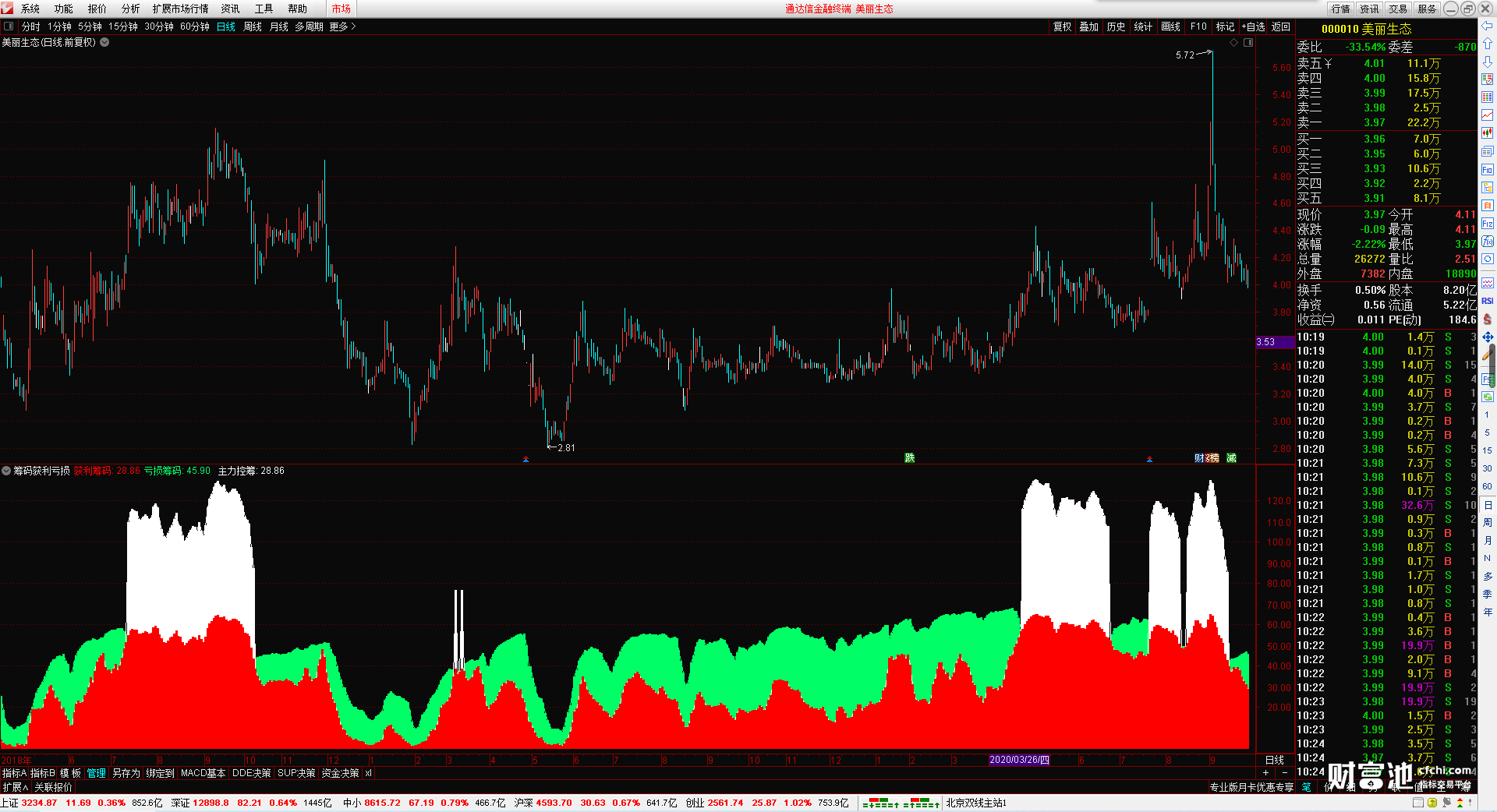This screenshot has width=1497, height=812.
Task: Click the green refresh icon in sidebar
Action: coord(1487,397)
